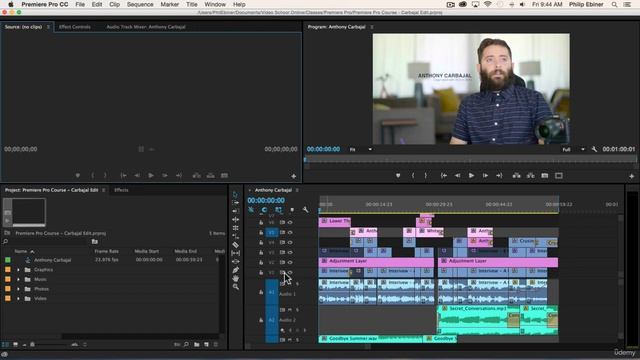
Task: Select the Zoom tool in the tools panel
Action: click(236, 287)
